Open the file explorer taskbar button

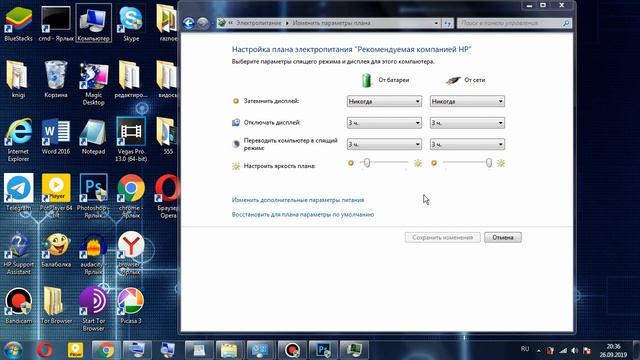point(229,350)
